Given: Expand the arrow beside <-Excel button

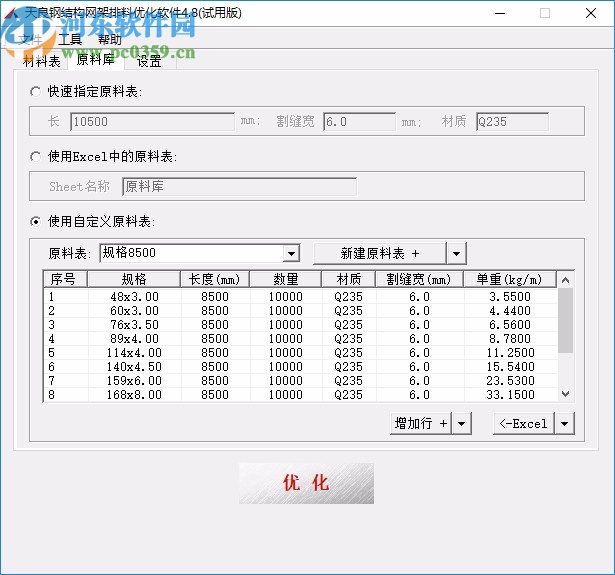Looking at the screenshot, I should 564,423.
